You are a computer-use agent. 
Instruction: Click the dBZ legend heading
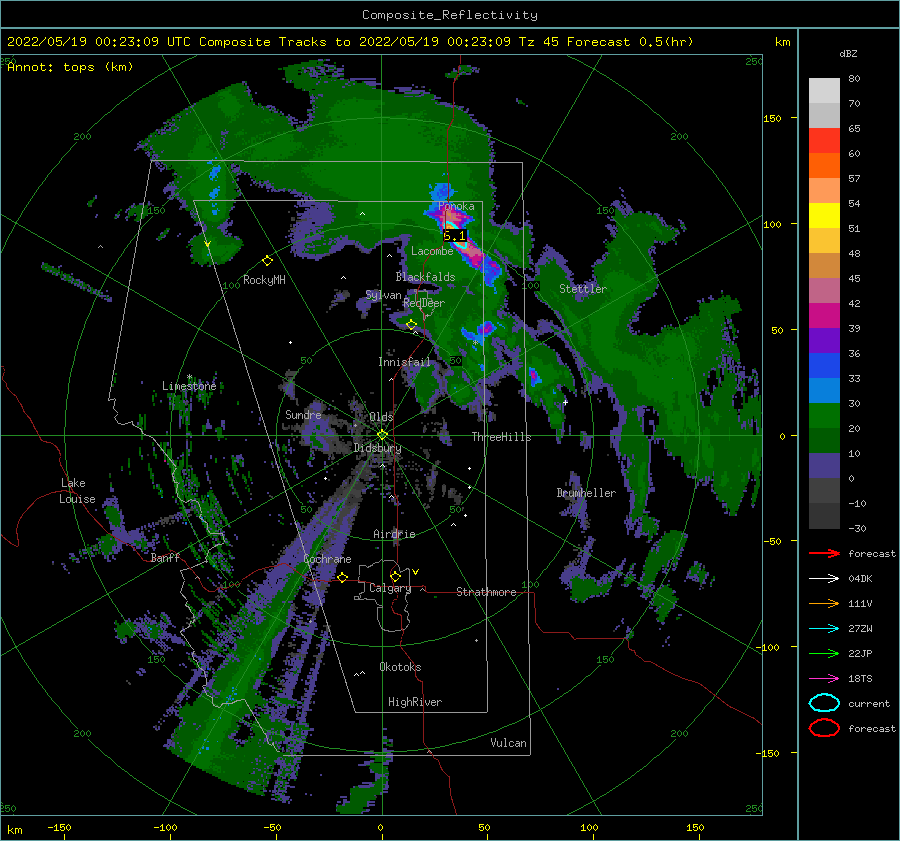pyautogui.click(x=848, y=54)
